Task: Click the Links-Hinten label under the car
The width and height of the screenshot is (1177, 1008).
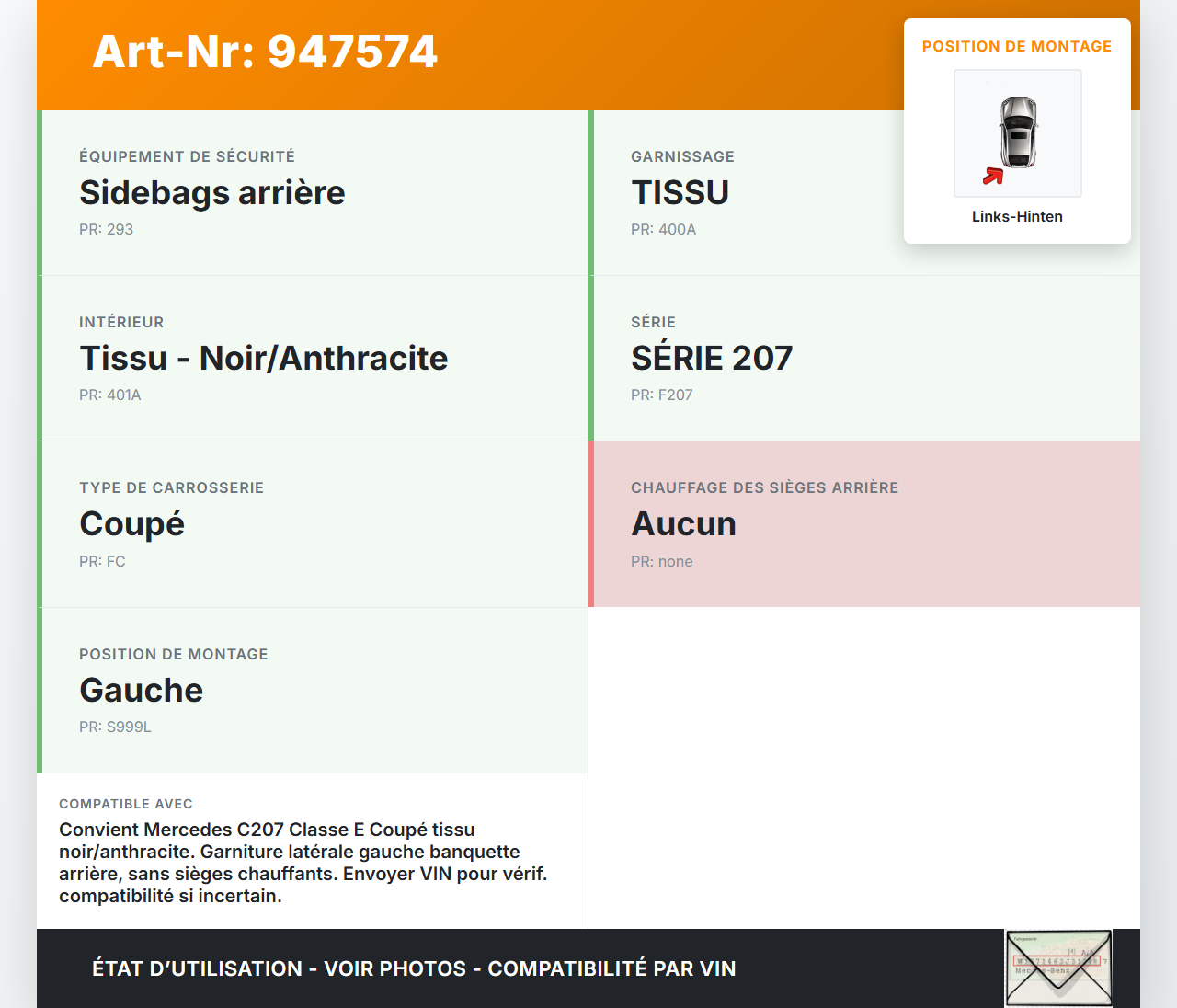Action: (x=1017, y=216)
